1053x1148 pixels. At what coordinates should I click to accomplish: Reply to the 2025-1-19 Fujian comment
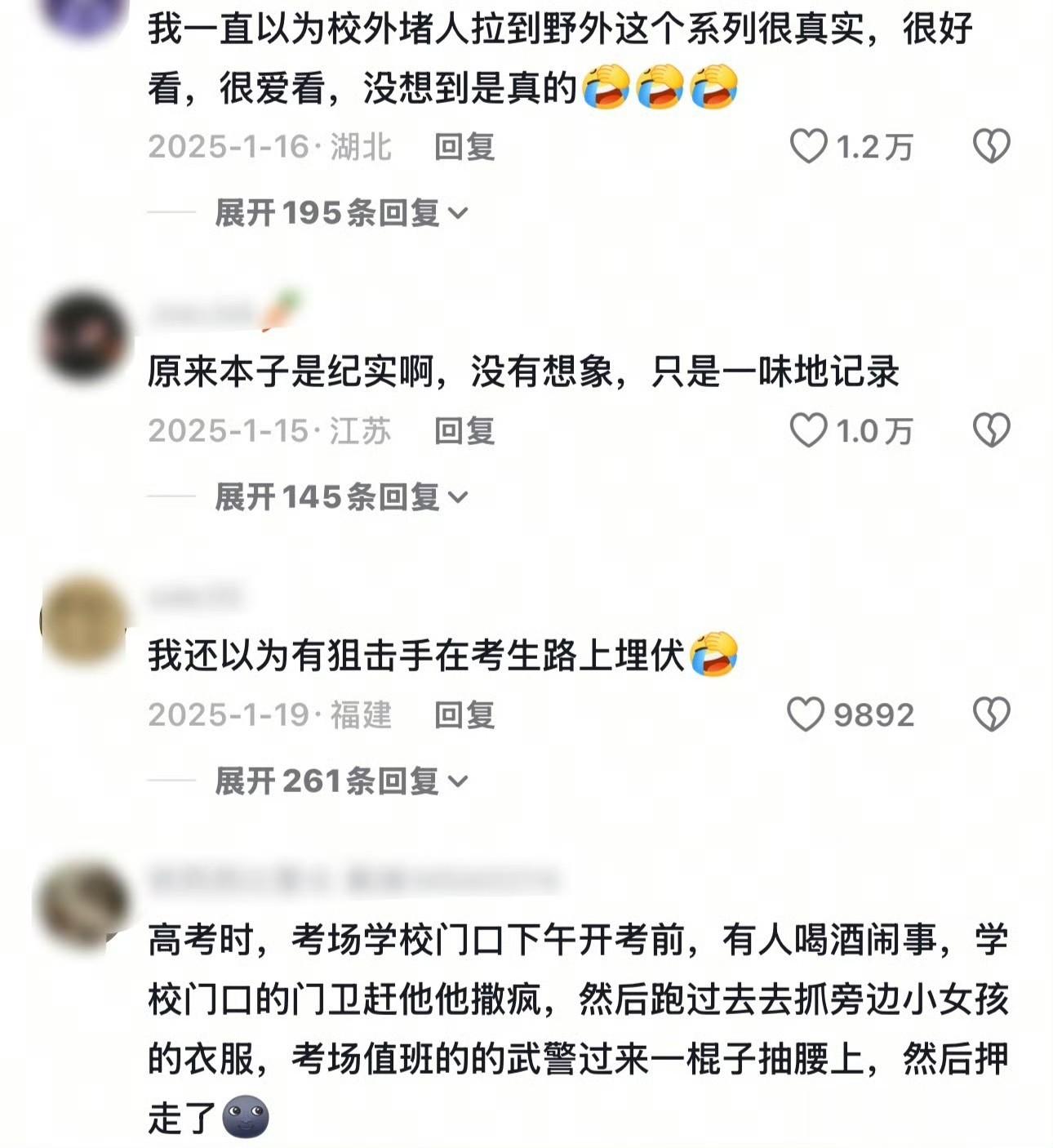464,715
